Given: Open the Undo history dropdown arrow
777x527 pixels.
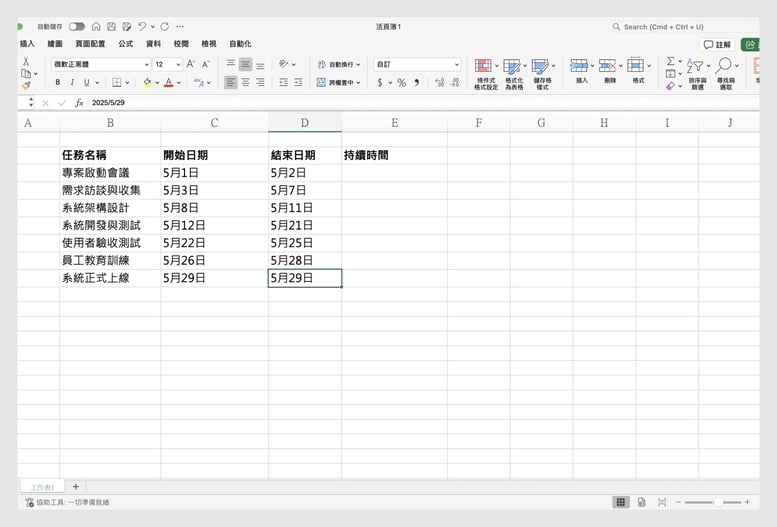Looking at the screenshot, I should (153, 27).
